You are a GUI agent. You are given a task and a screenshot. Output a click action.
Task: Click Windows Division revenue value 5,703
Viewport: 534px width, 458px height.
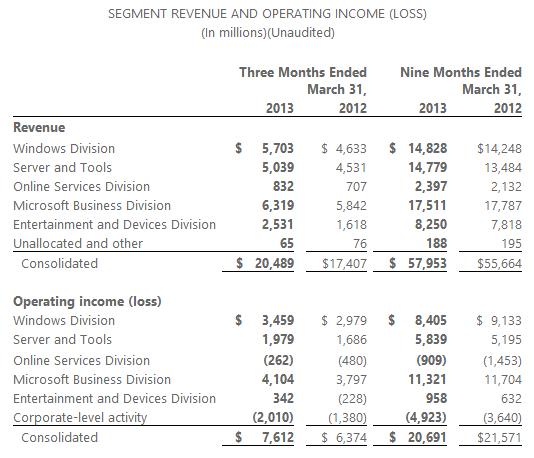click(278, 148)
